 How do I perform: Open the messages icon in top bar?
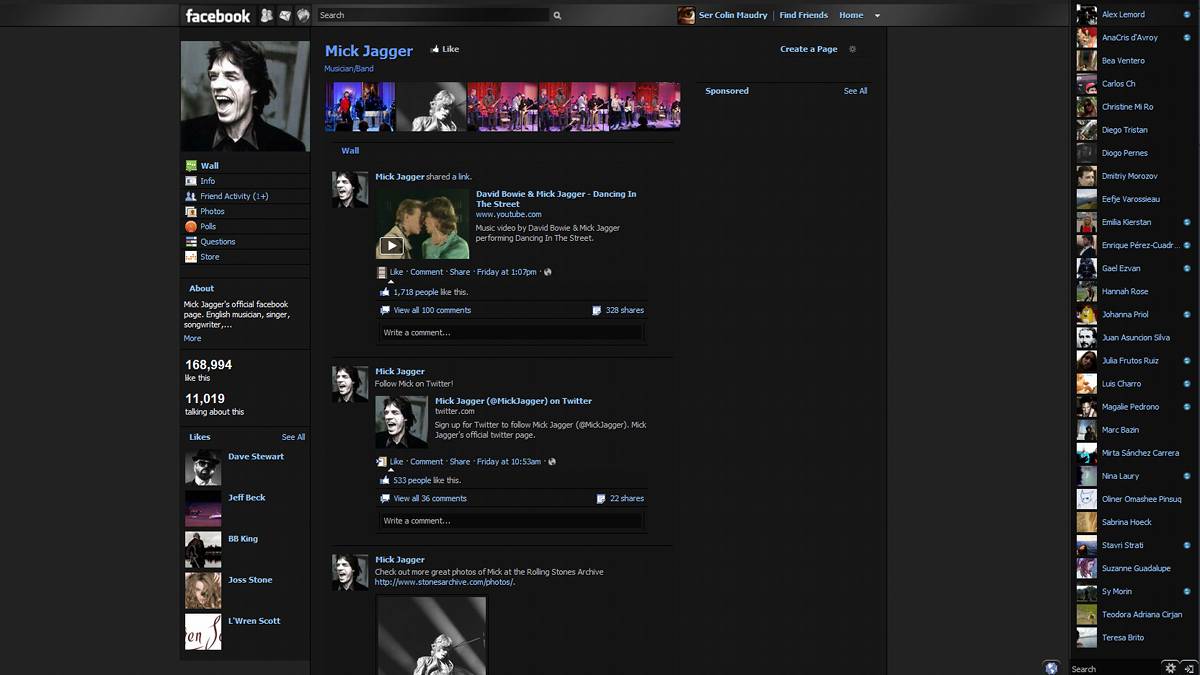(x=284, y=15)
